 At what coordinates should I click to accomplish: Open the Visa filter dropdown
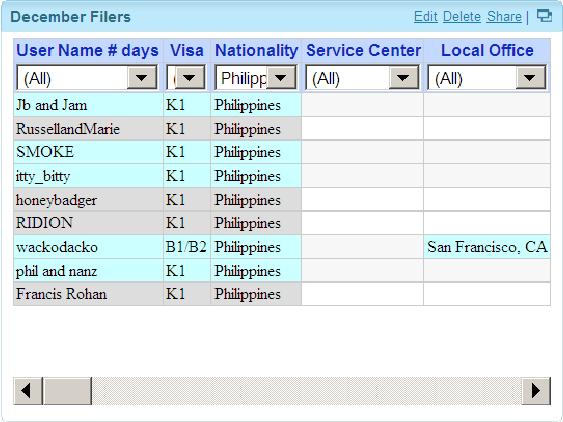[187, 77]
